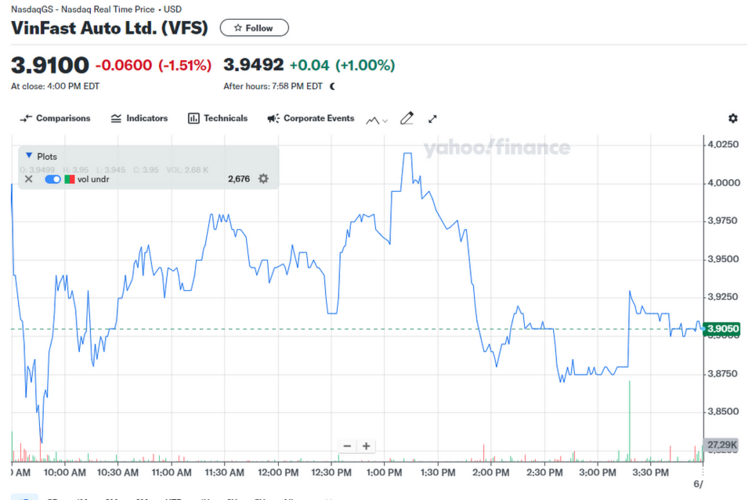Open the Comparisons menu

(55, 118)
